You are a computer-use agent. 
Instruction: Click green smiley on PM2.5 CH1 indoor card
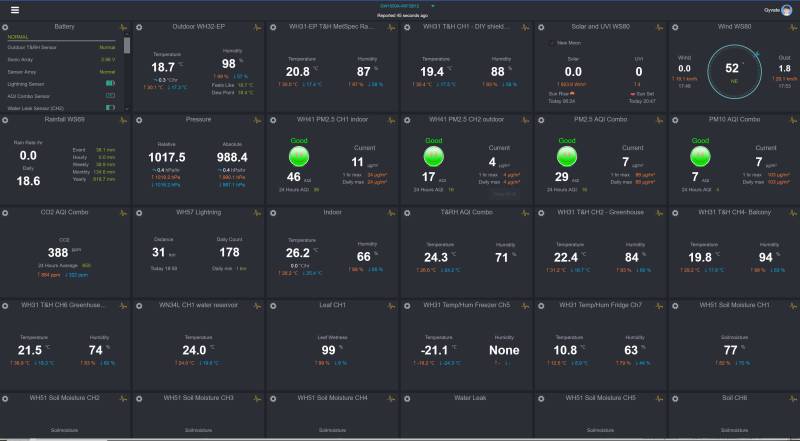298,157
